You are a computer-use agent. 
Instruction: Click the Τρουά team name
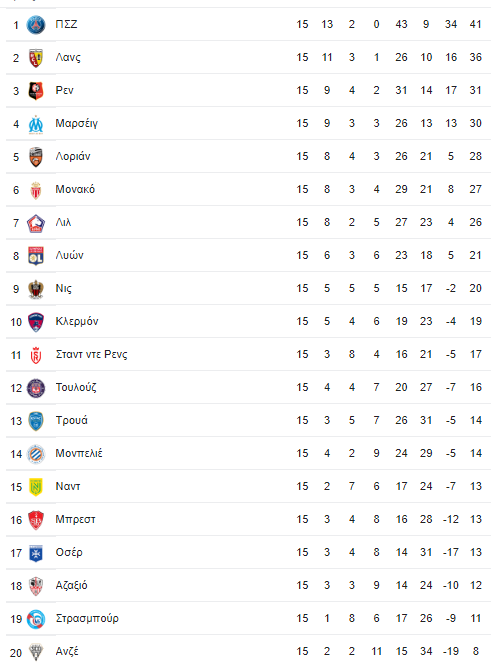click(x=71, y=420)
